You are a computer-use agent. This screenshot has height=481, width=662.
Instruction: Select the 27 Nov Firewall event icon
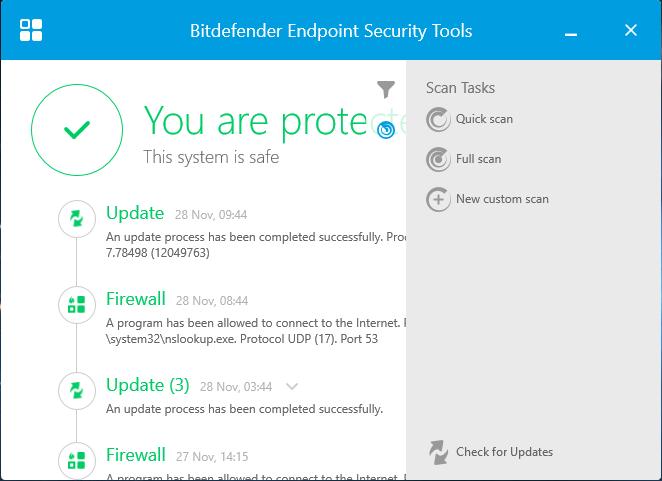(x=77, y=460)
